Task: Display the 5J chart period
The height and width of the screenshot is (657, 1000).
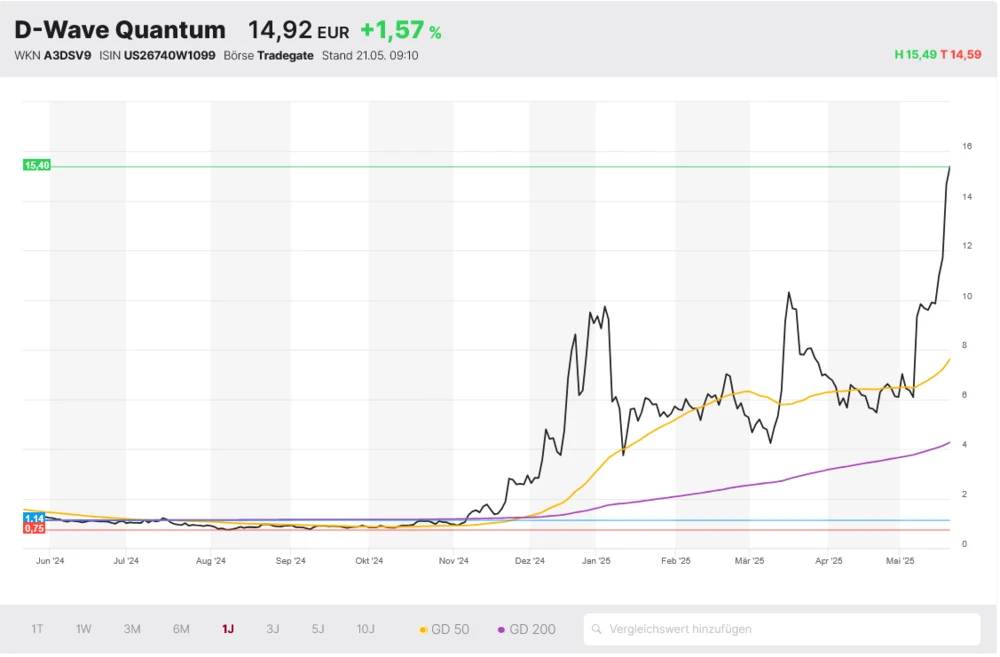Action: click(x=318, y=630)
